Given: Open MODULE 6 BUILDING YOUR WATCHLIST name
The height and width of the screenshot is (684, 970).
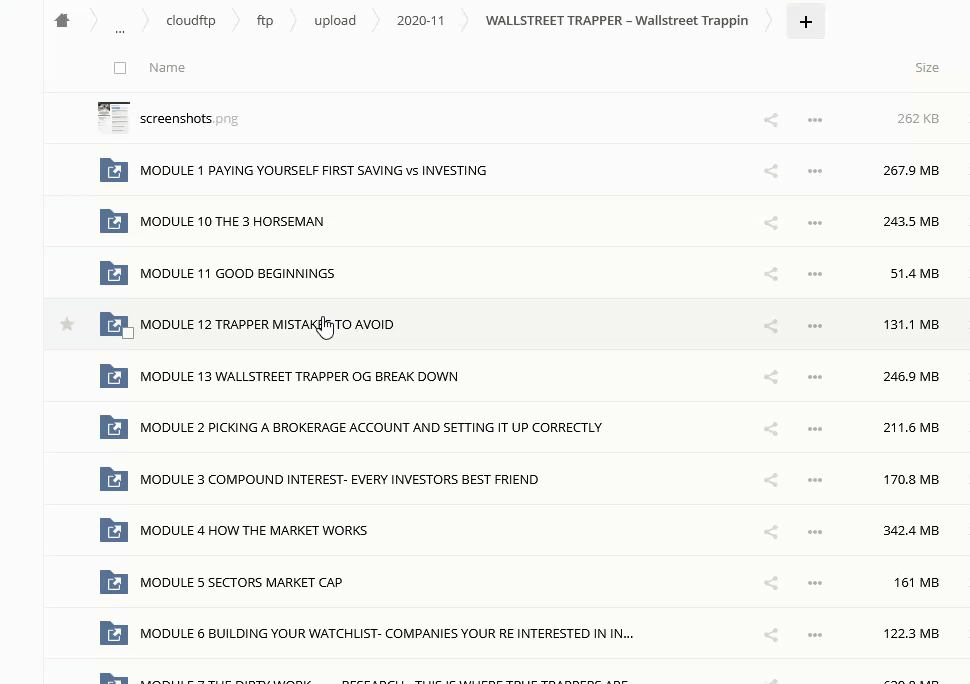Looking at the screenshot, I should [387, 634].
